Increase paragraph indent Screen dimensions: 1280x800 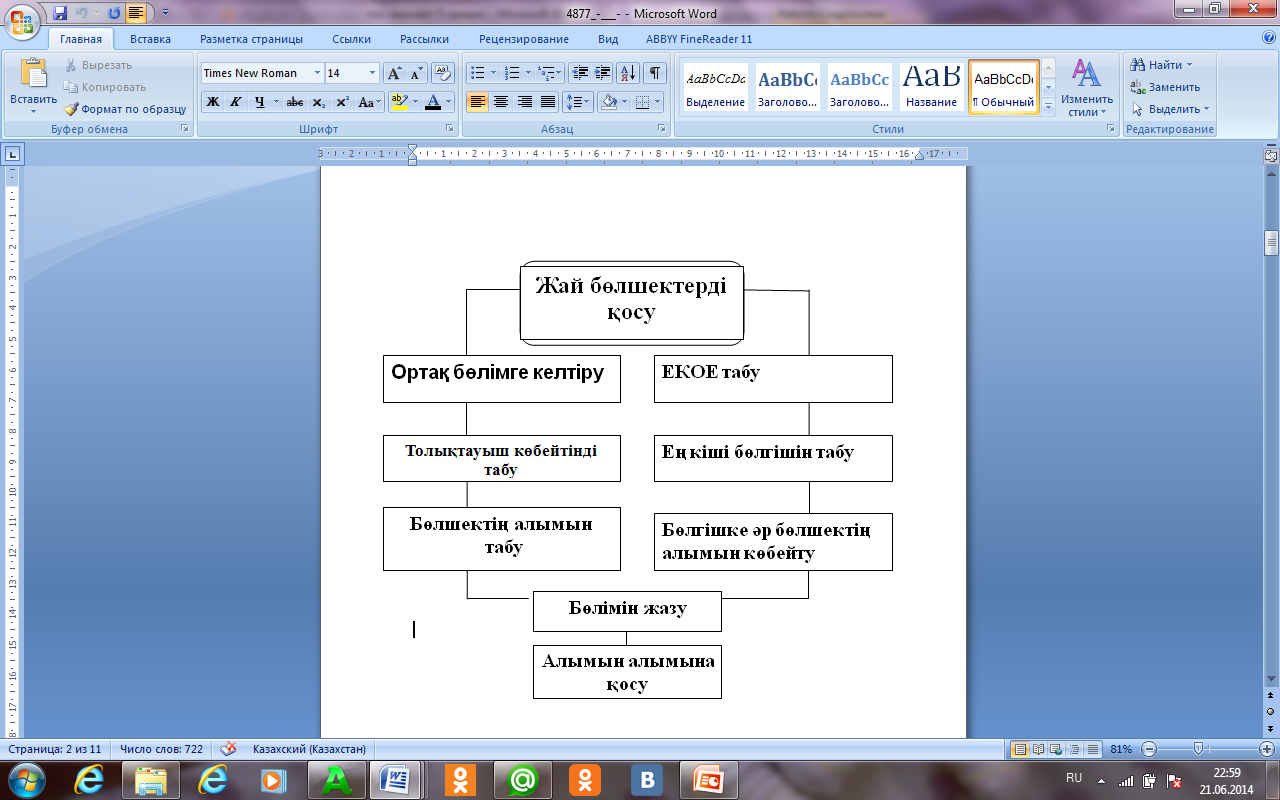tap(603, 73)
